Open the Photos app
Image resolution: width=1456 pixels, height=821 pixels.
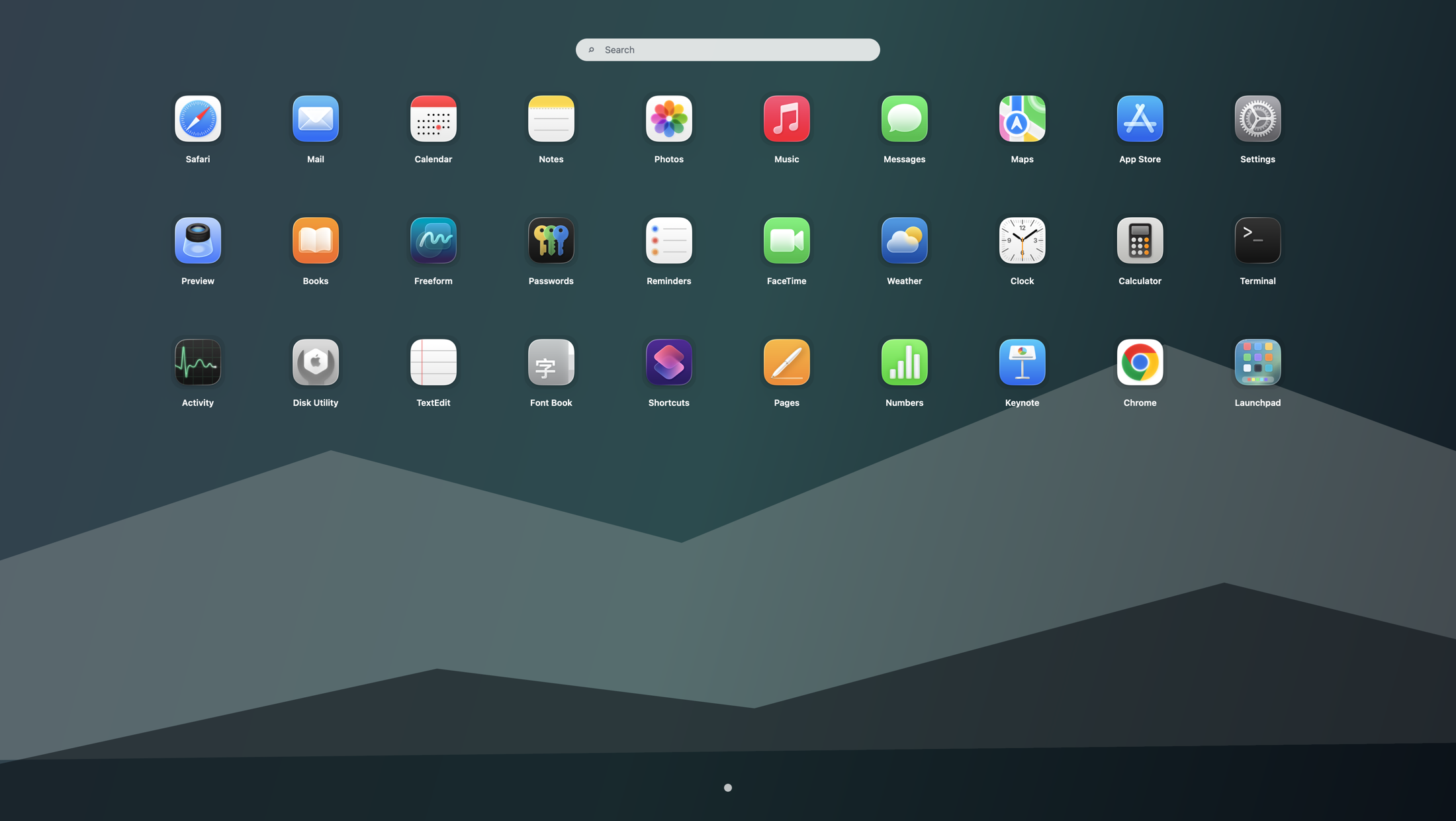(669, 119)
